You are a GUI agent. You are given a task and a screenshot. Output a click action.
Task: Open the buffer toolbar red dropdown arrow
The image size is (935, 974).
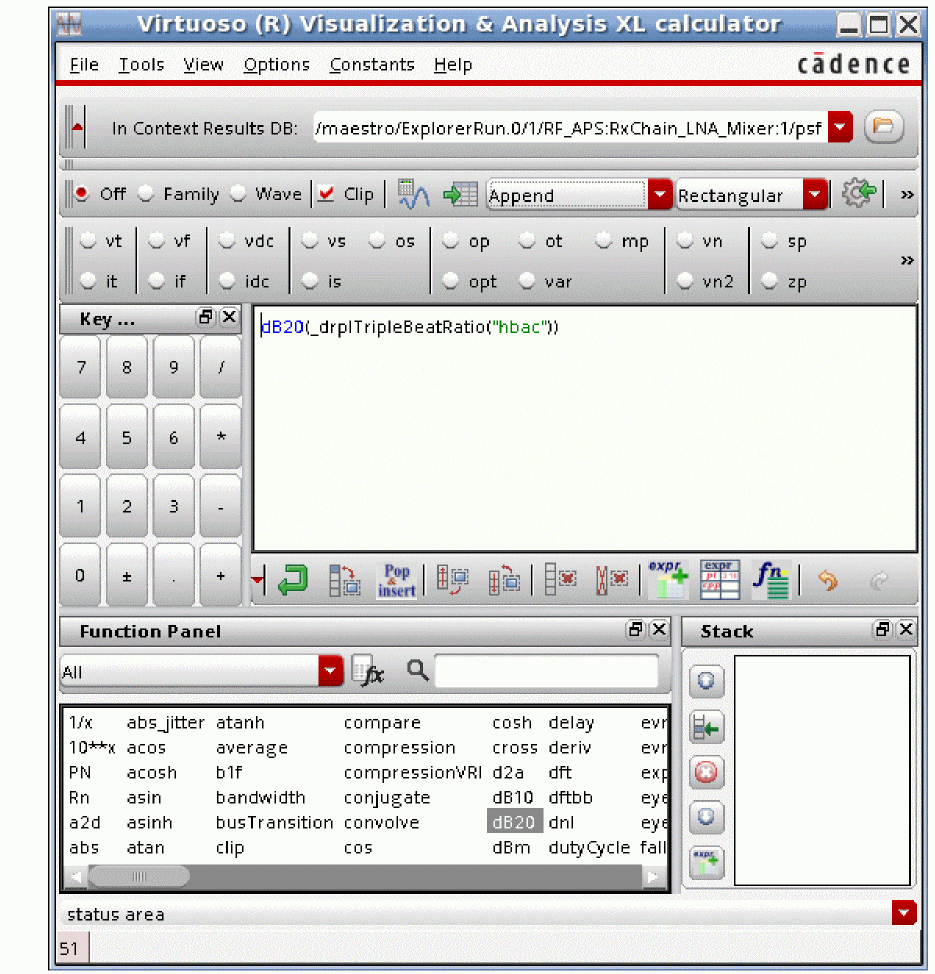point(258,581)
